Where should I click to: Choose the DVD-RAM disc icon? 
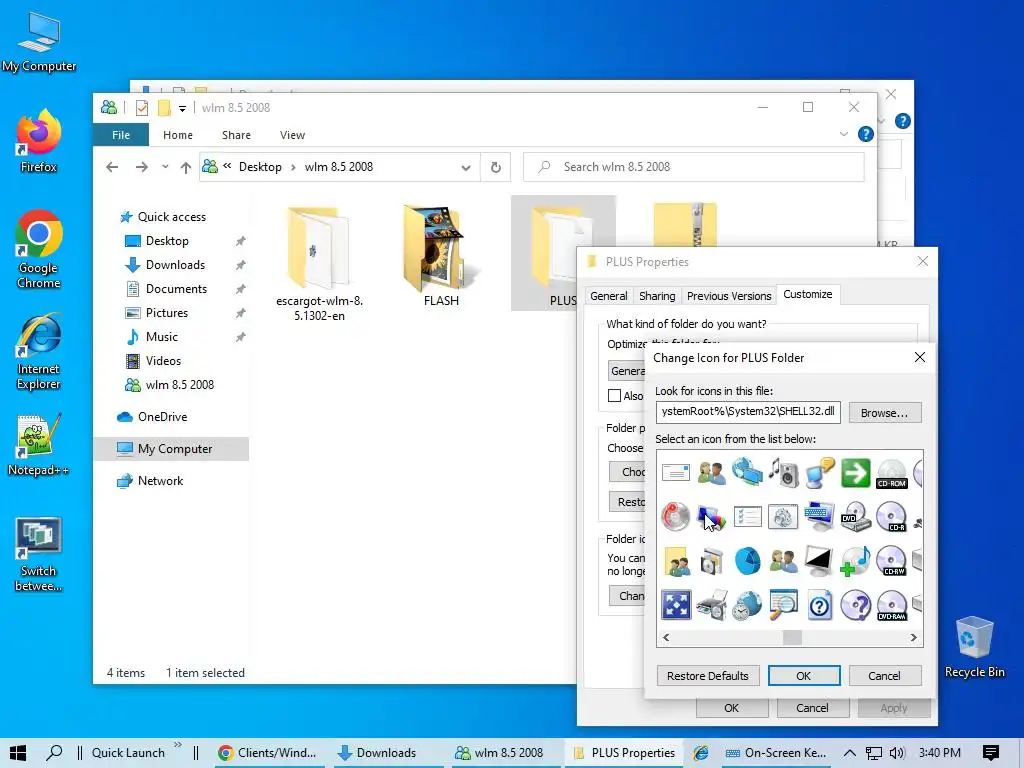[x=891, y=605]
